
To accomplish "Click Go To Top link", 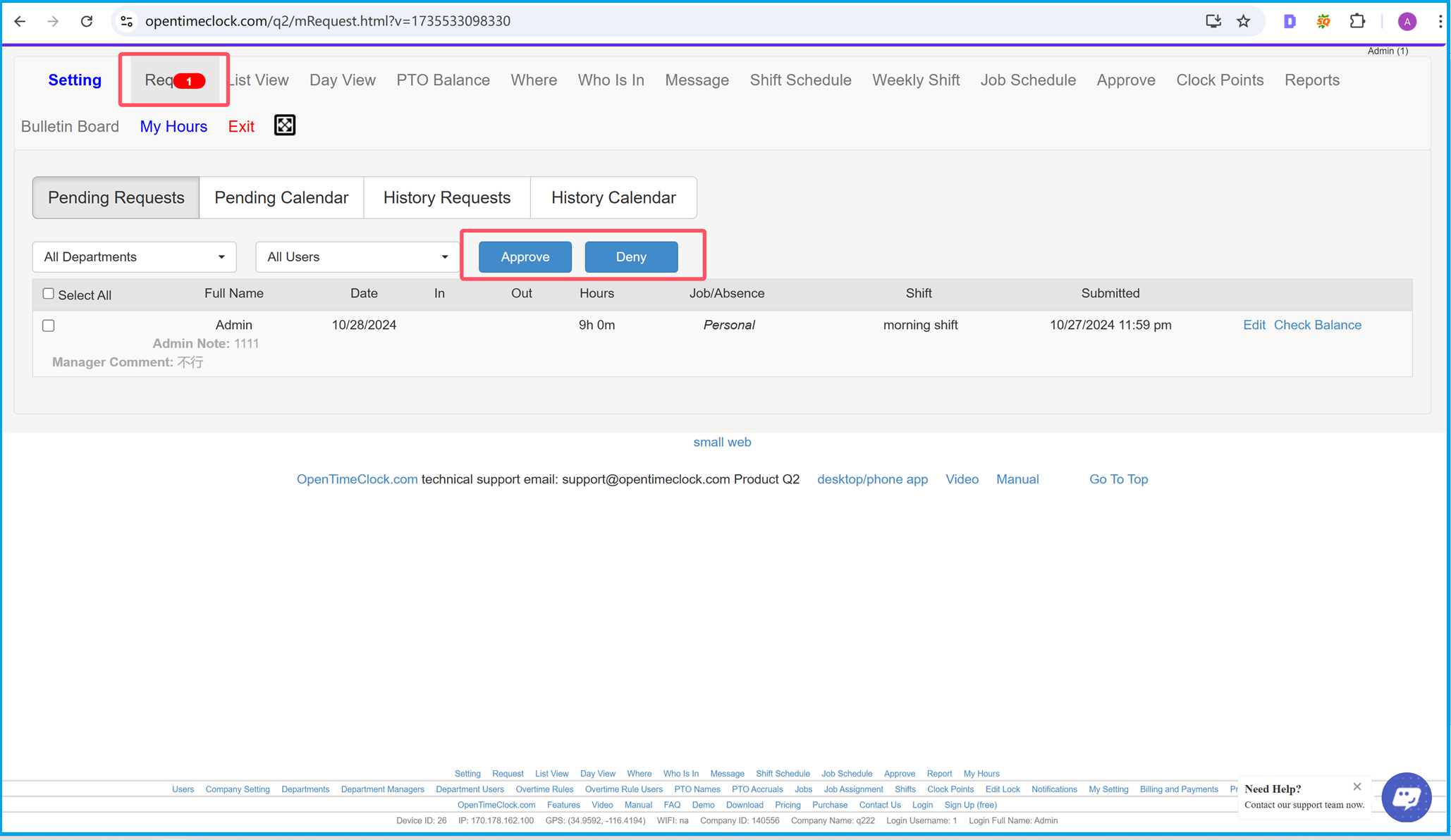I will (1118, 479).
